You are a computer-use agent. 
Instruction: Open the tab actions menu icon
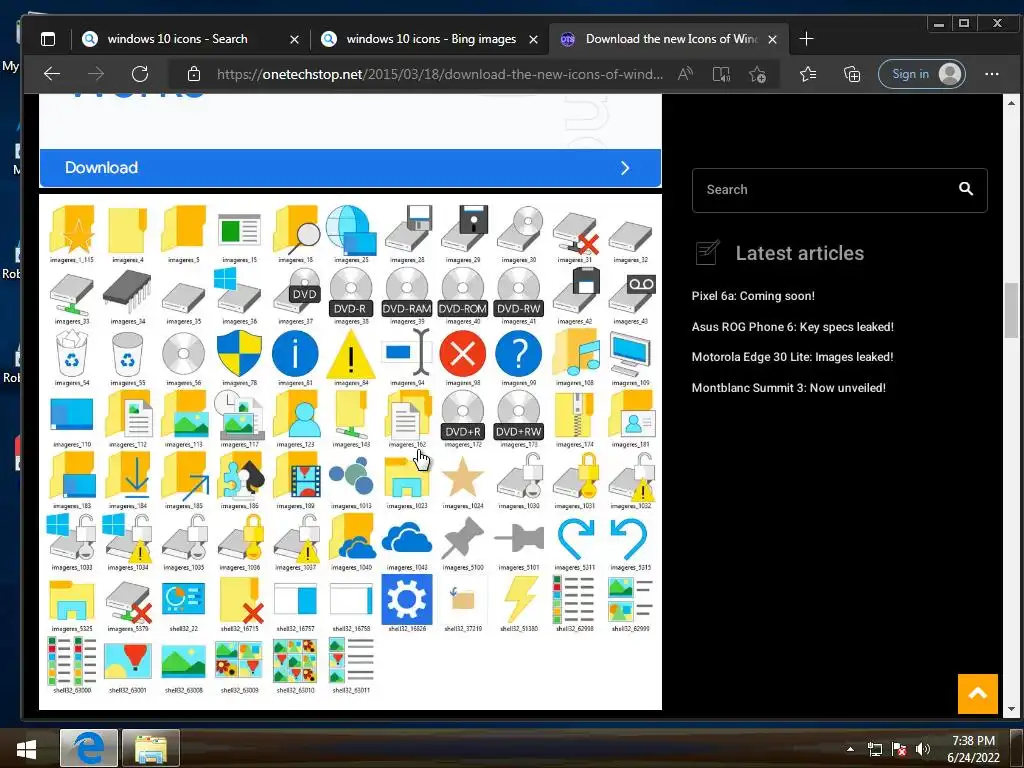(x=48, y=39)
